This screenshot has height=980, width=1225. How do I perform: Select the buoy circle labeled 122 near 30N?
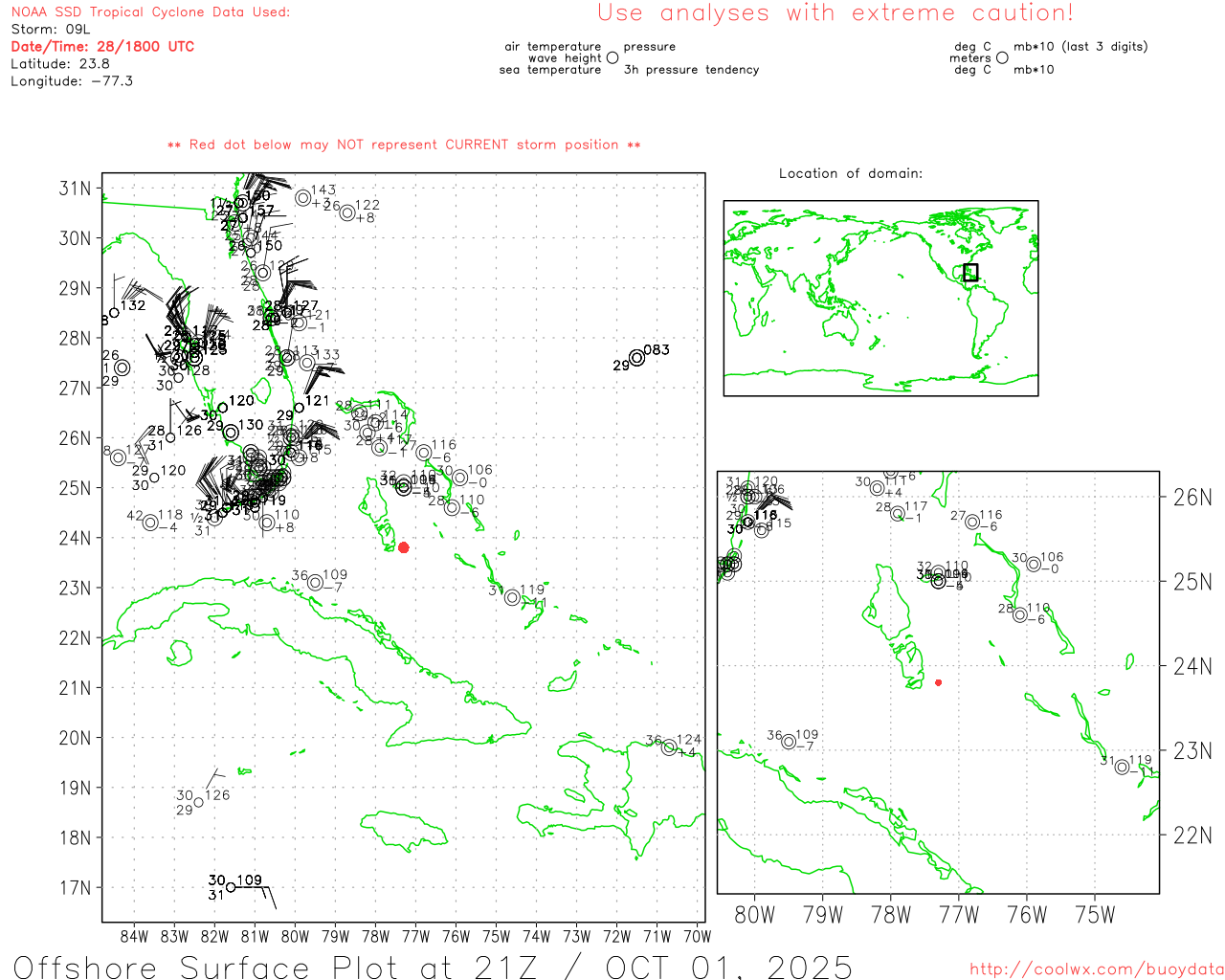point(347,212)
